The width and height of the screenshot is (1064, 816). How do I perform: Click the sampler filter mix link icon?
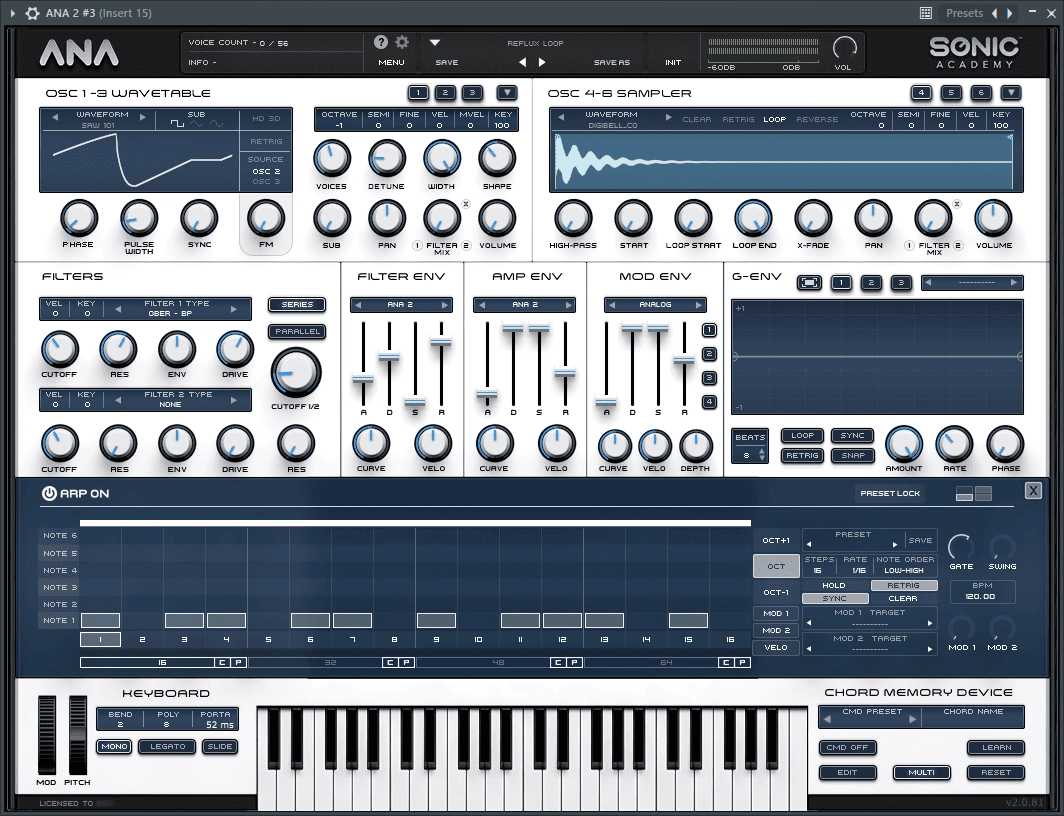click(x=957, y=203)
